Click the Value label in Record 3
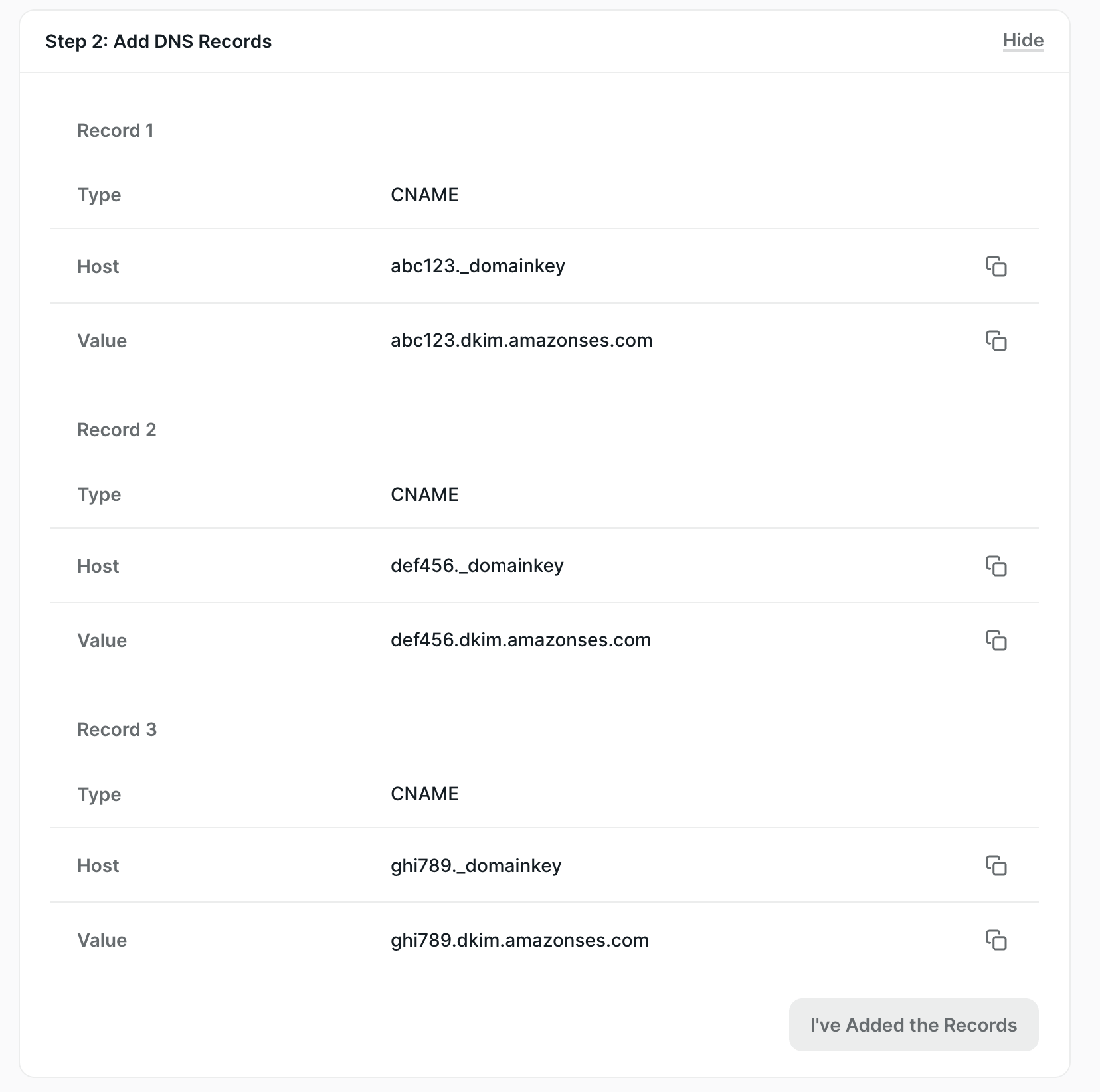1100x1092 pixels. (x=102, y=940)
